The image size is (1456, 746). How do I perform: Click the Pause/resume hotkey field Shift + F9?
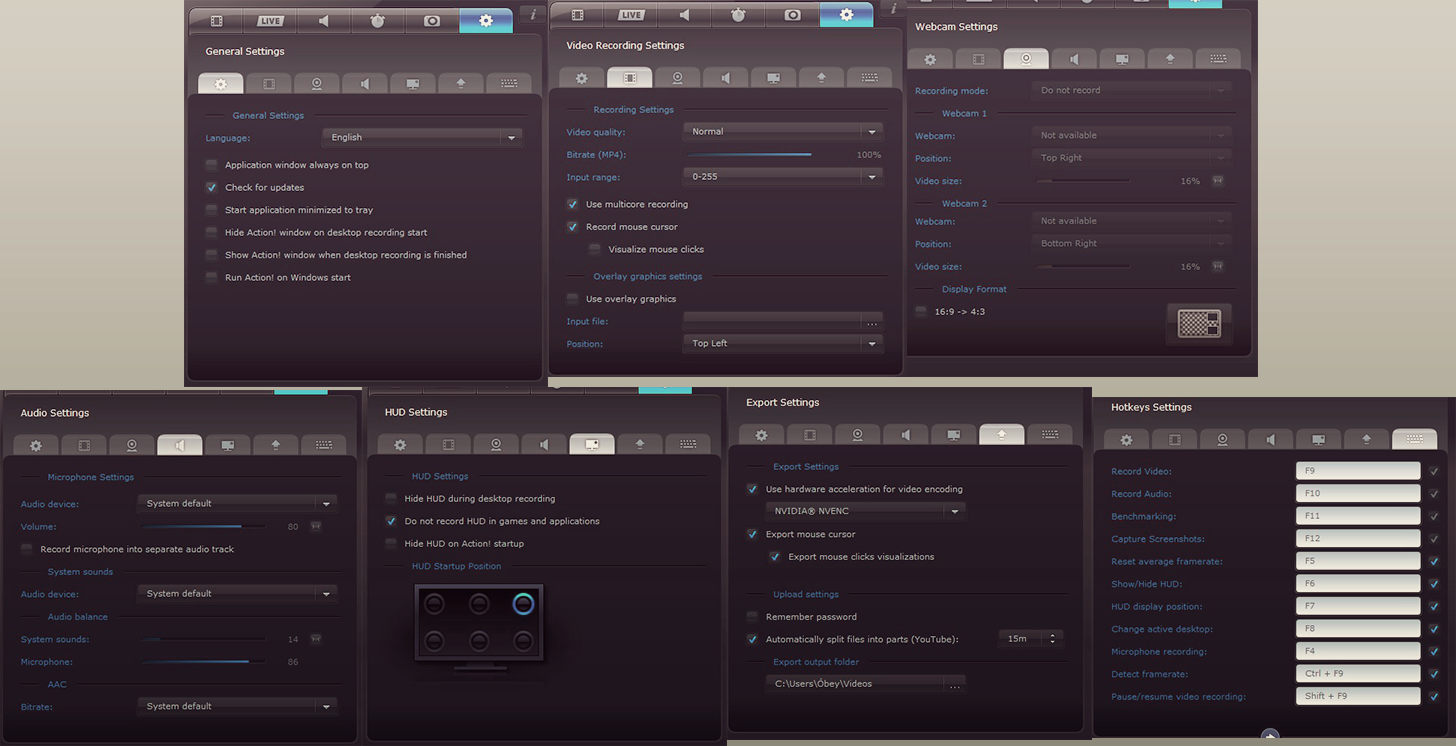[1358, 696]
